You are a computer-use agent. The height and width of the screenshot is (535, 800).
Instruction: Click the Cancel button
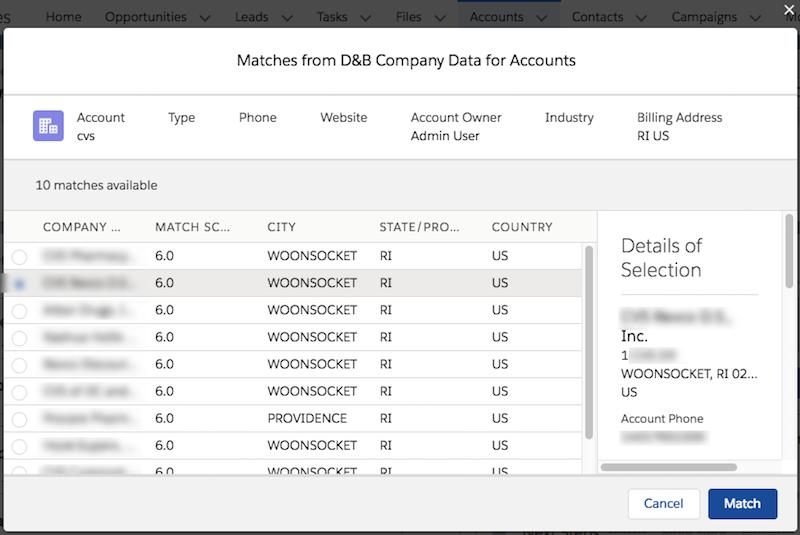click(x=663, y=504)
